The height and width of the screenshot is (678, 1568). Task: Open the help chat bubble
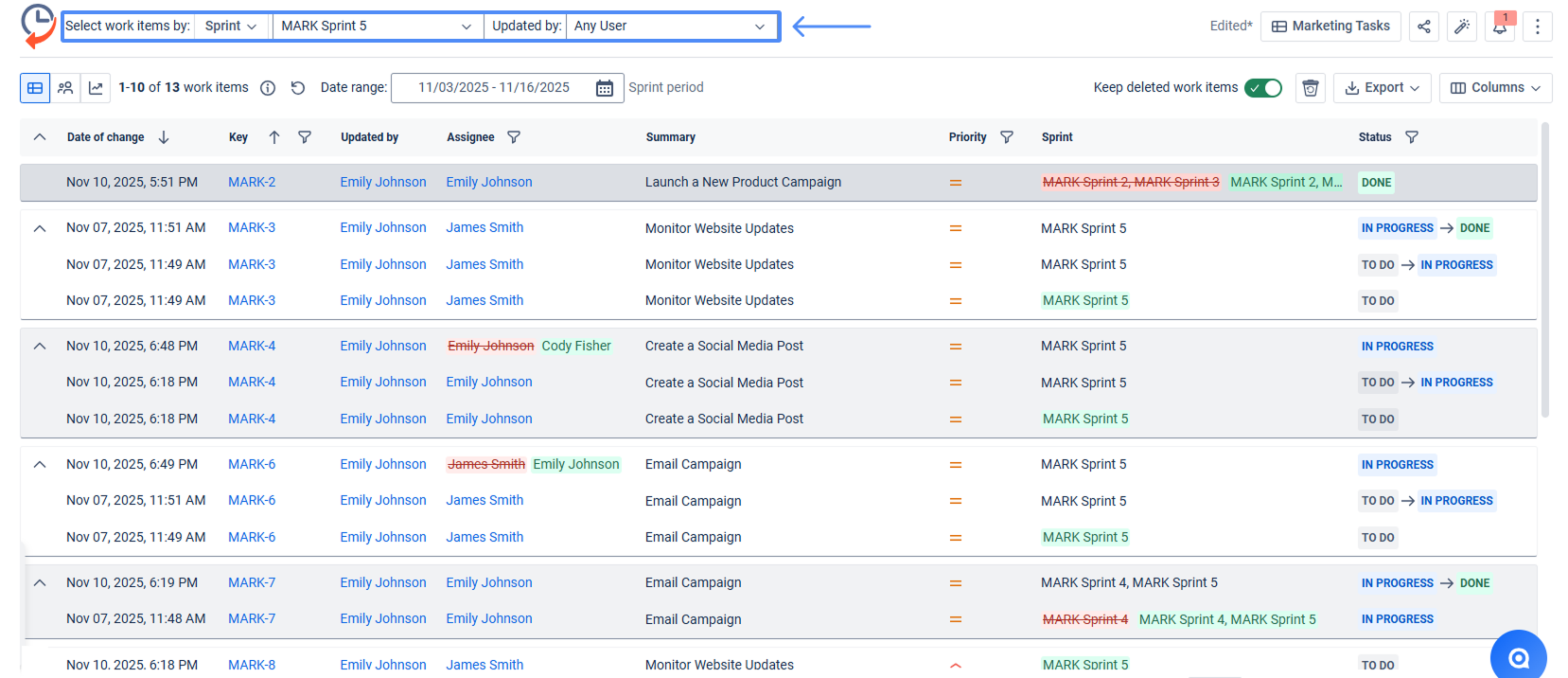click(1518, 657)
